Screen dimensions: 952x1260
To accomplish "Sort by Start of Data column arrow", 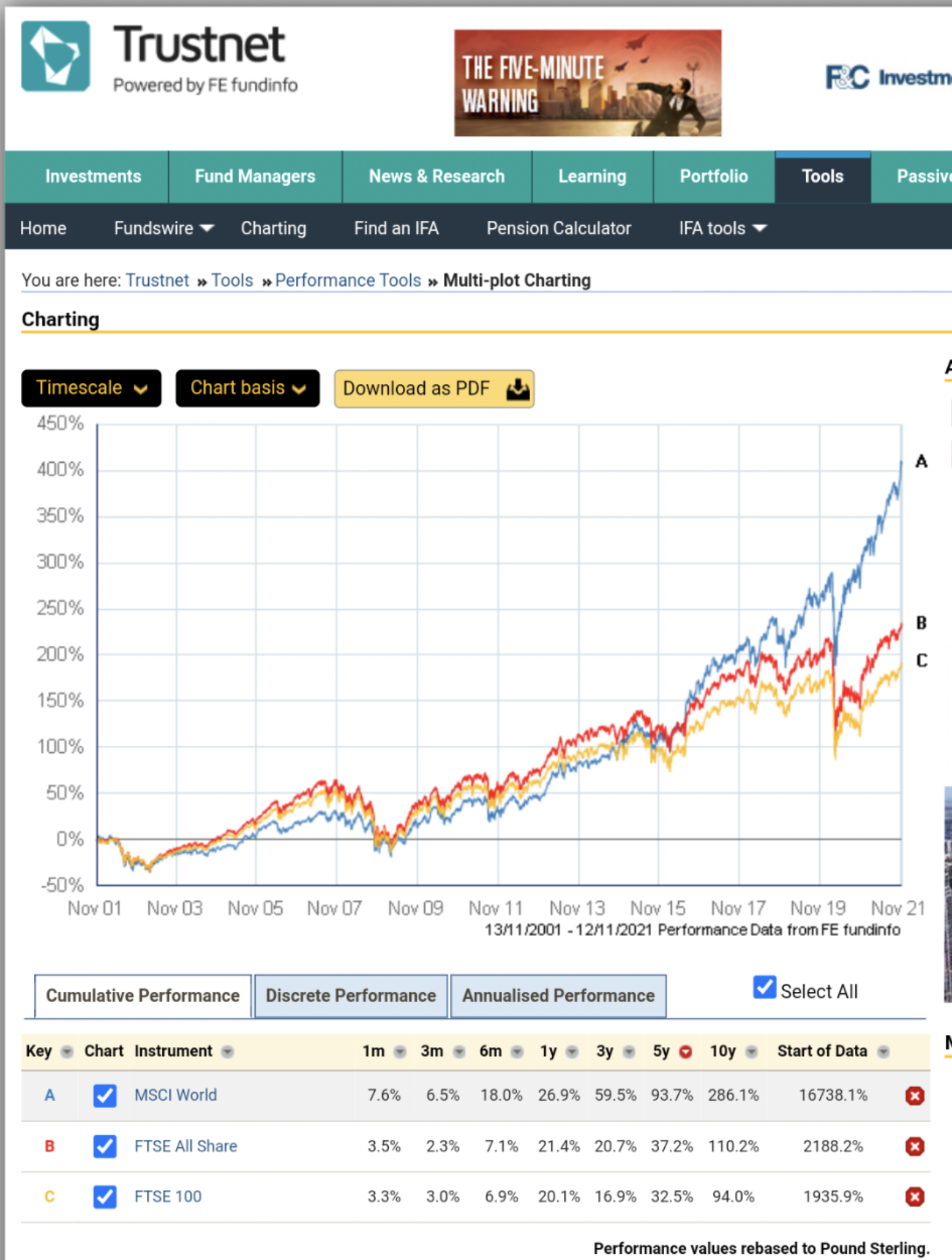I will [x=884, y=1052].
